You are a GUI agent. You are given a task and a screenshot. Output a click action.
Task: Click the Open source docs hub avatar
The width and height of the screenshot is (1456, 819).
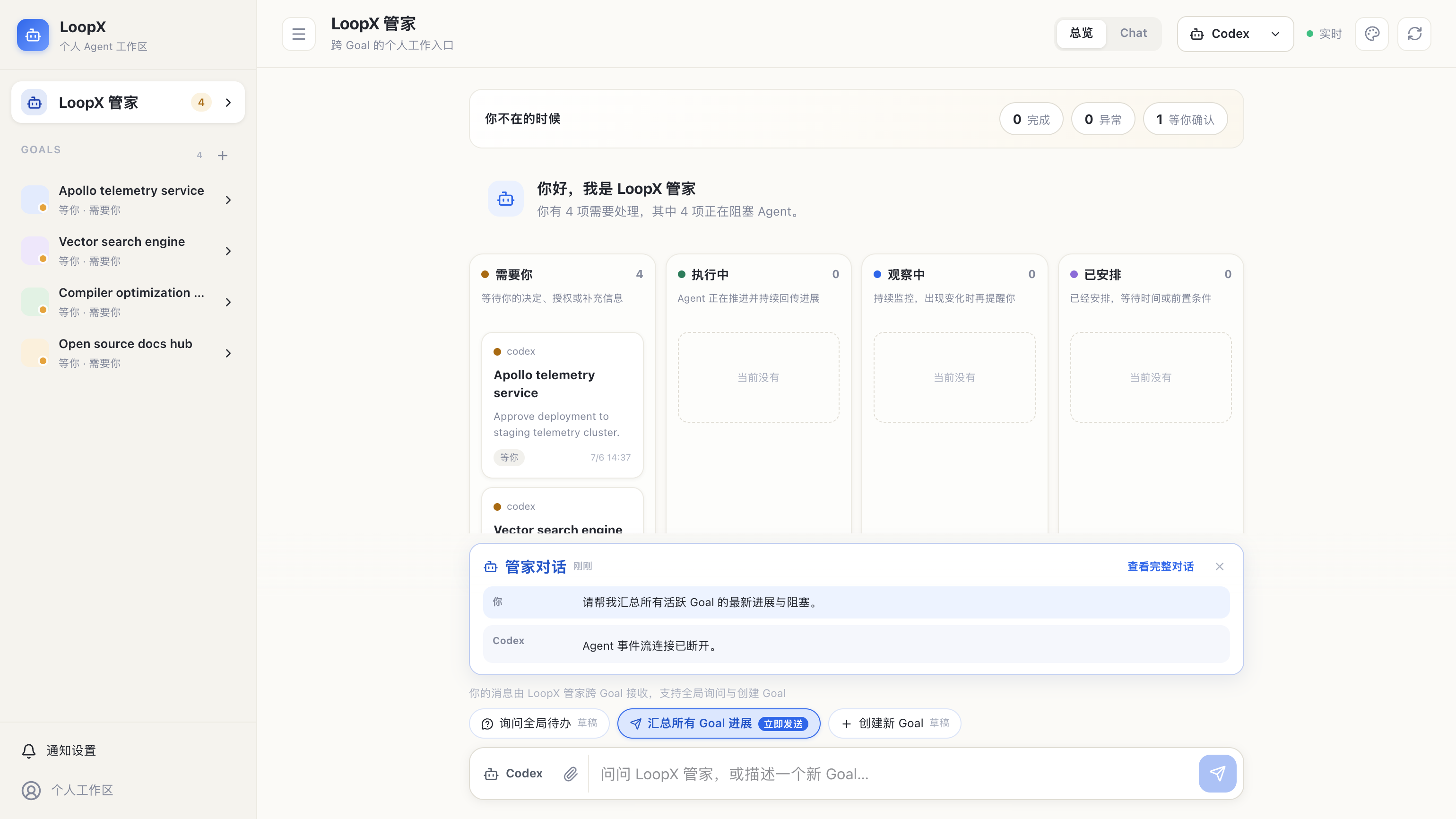click(35, 353)
